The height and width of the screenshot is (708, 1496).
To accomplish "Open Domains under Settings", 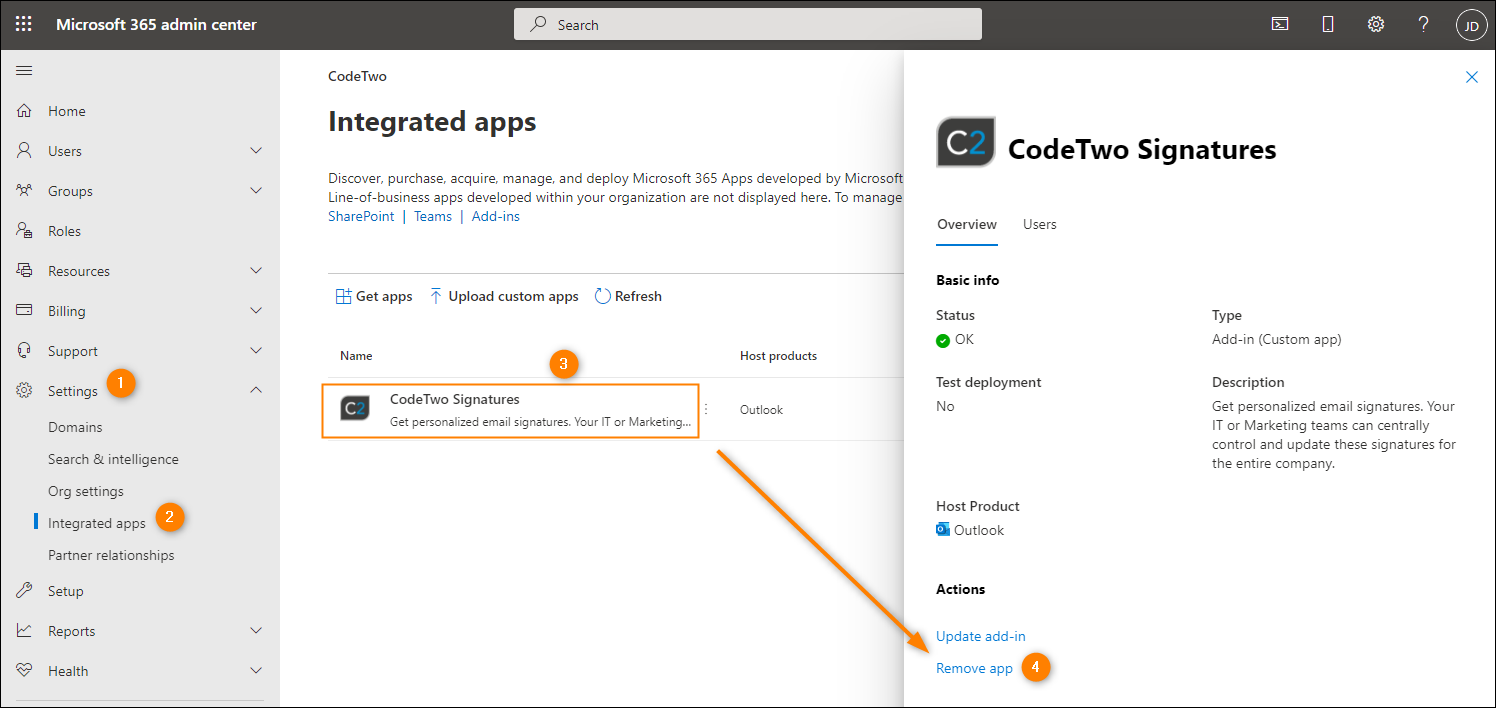I will [x=75, y=427].
